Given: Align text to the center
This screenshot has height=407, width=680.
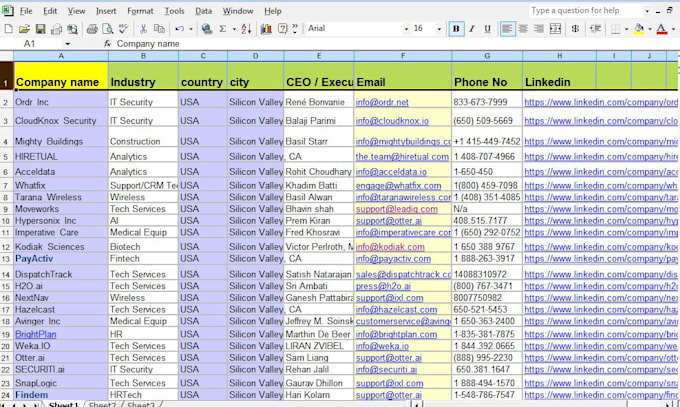Looking at the screenshot, I should [523, 29].
